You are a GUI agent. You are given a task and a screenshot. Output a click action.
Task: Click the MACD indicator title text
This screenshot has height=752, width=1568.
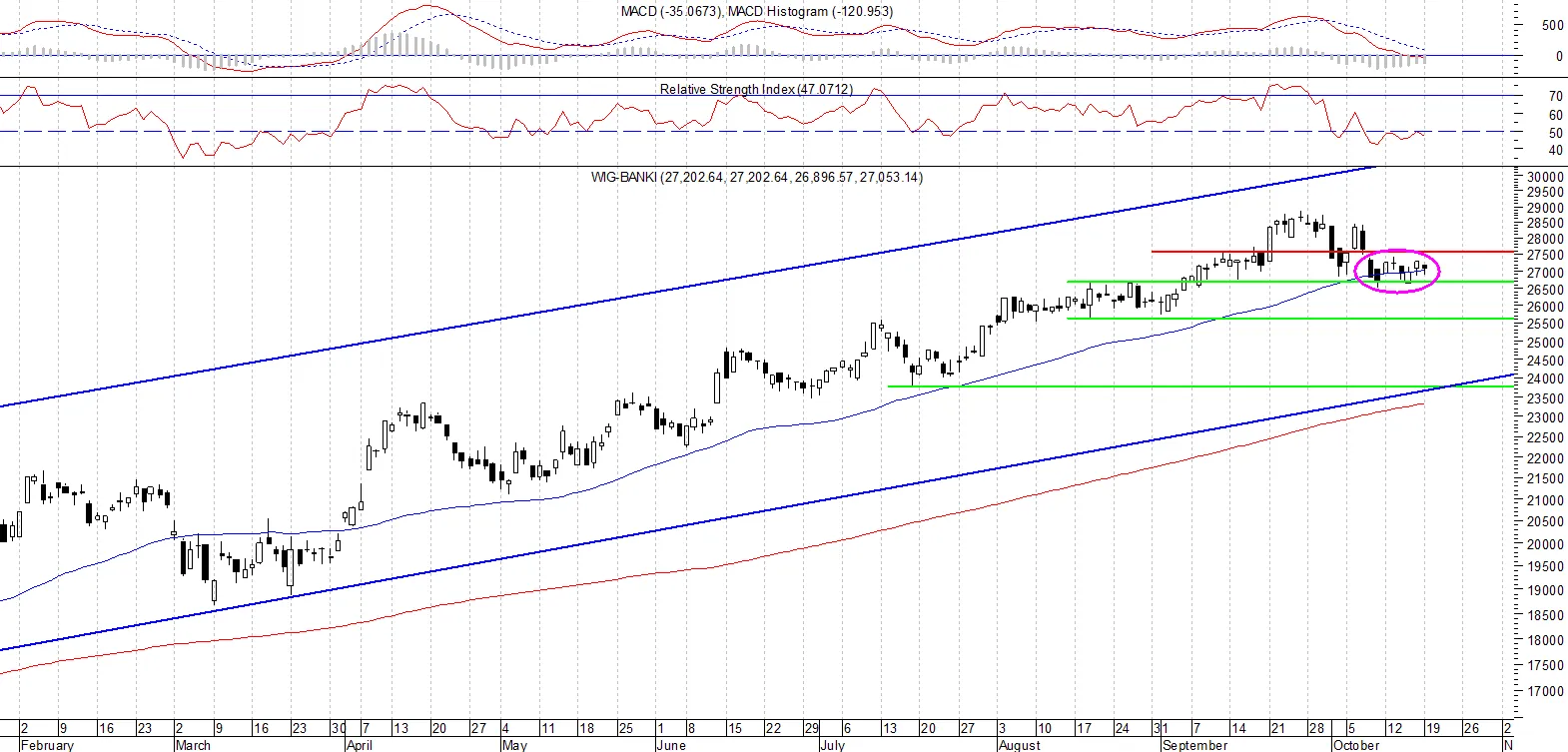[757, 11]
